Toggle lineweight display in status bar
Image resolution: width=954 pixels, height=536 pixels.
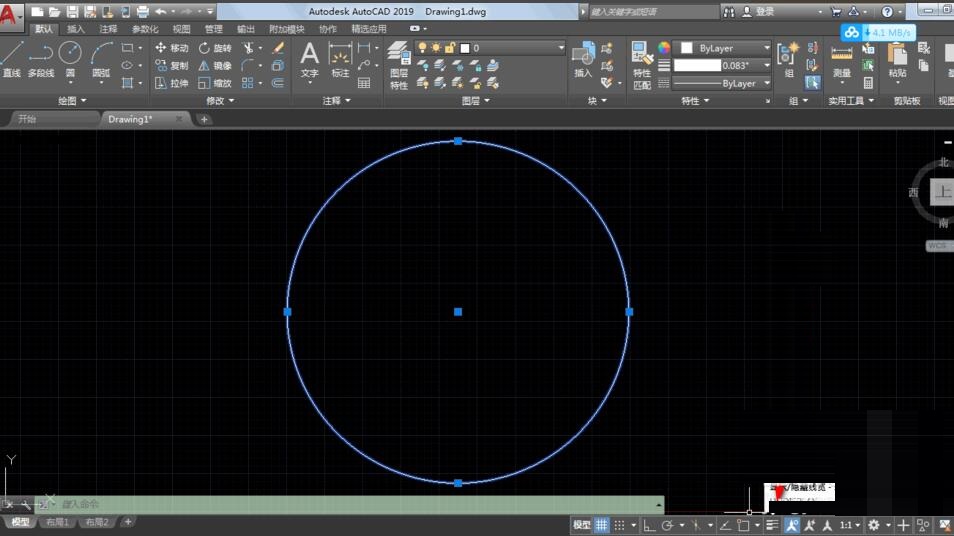772,524
